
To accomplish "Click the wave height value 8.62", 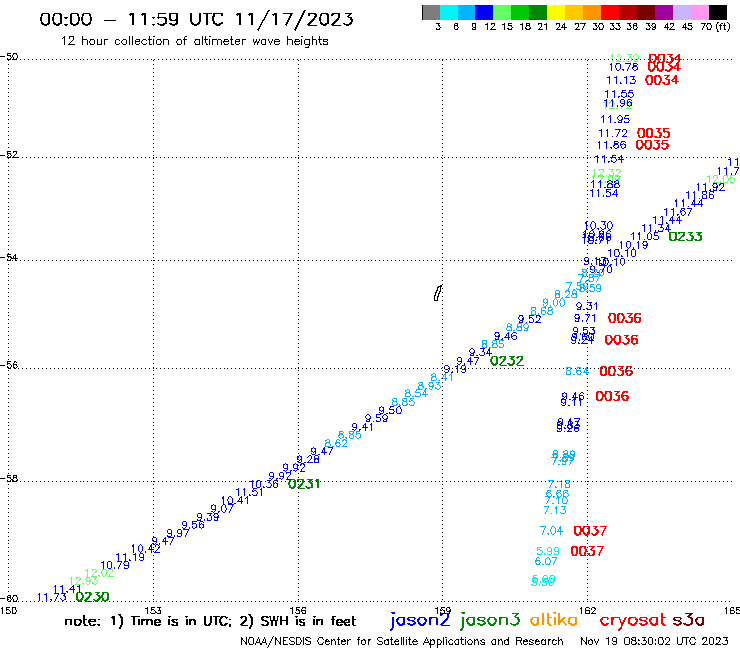I will click(336, 443).
